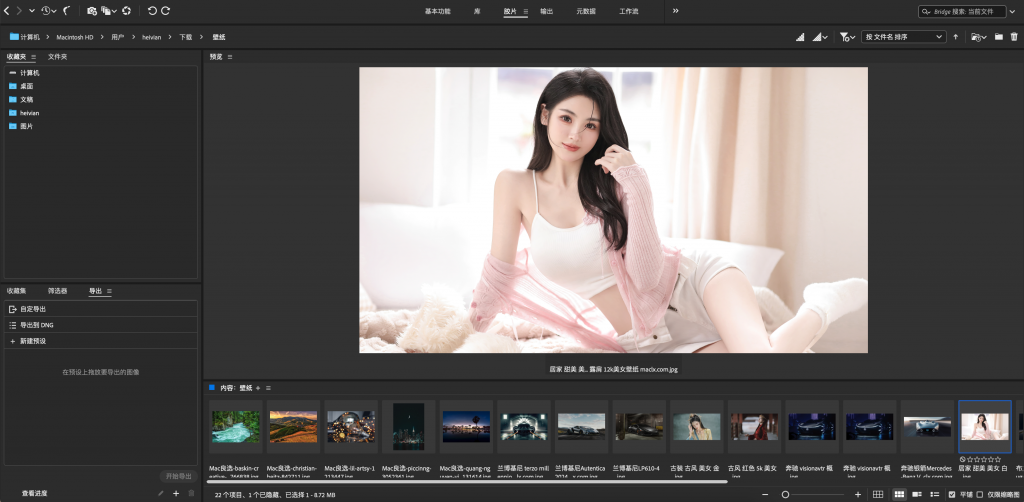
Task: Switch to the 输出 workspace
Action: [547, 11]
